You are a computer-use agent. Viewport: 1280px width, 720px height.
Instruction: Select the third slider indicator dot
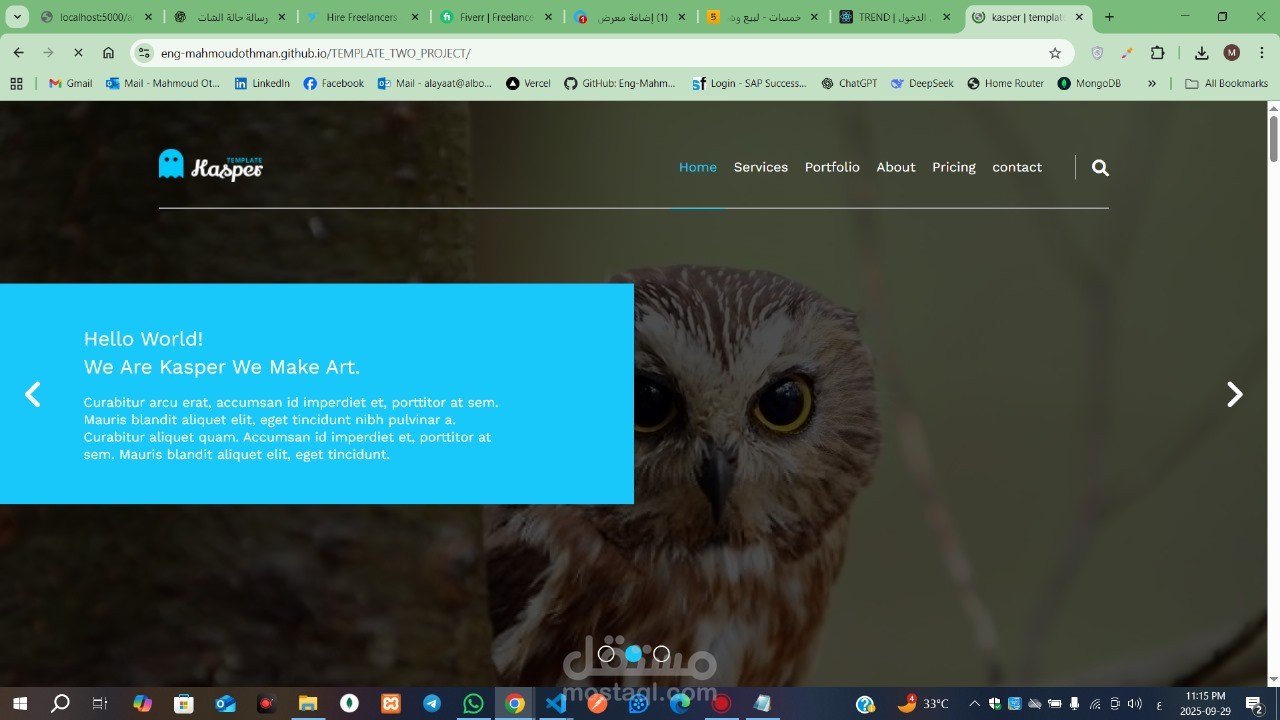coord(661,654)
